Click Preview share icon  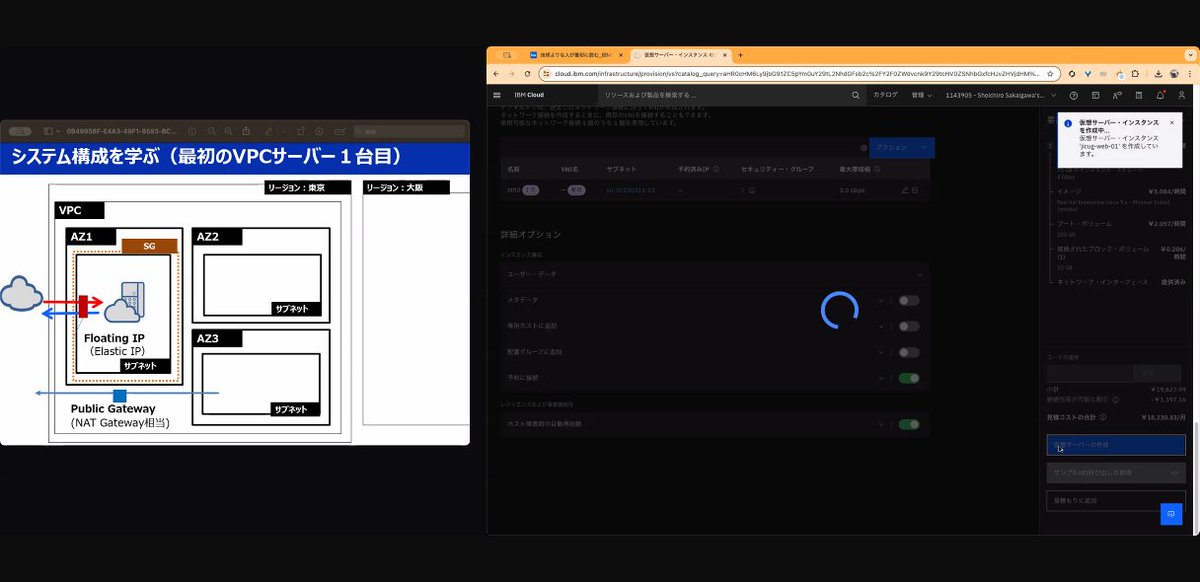(x=246, y=131)
